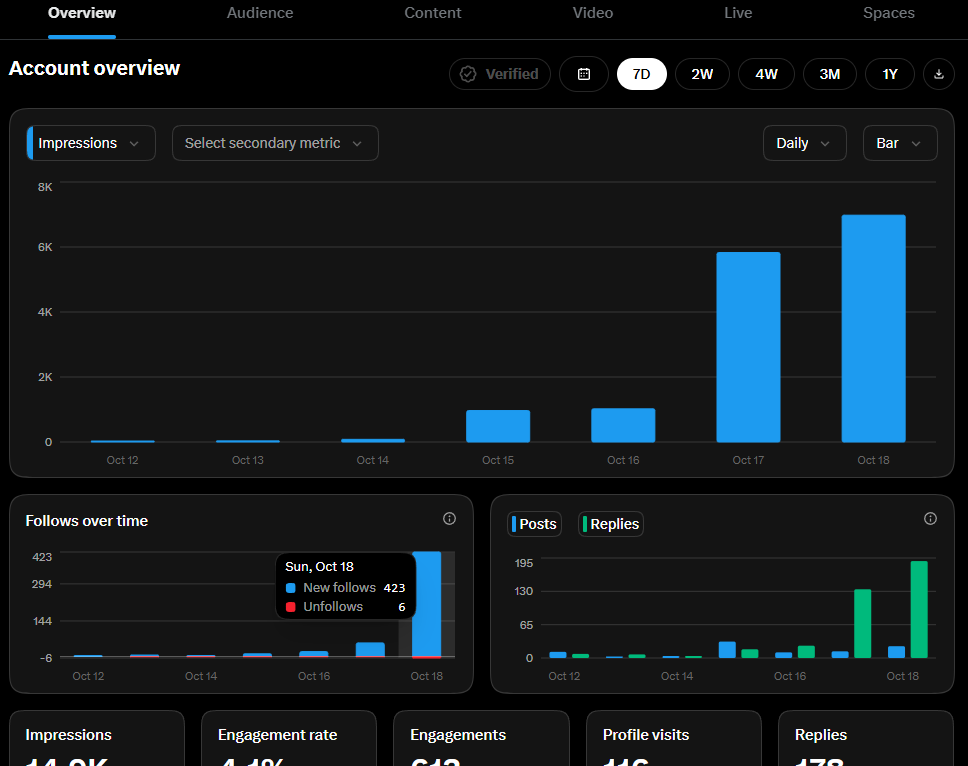The image size is (968, 766).
Task: Click the Sun, Oct 18 tooltip date
Action: 319,567
